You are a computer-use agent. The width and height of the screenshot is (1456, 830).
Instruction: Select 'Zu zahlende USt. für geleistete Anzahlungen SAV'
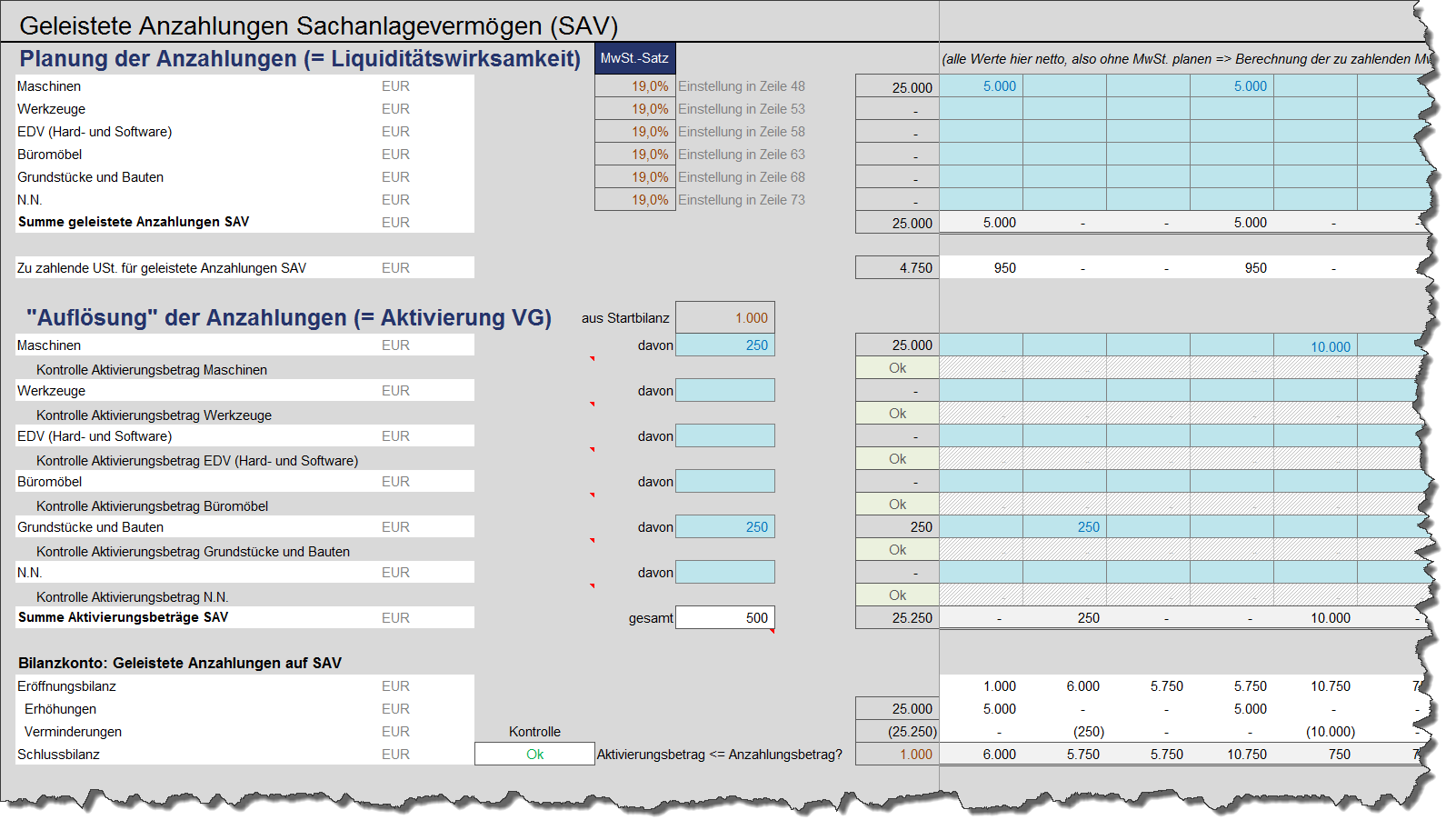pos(162,268)
